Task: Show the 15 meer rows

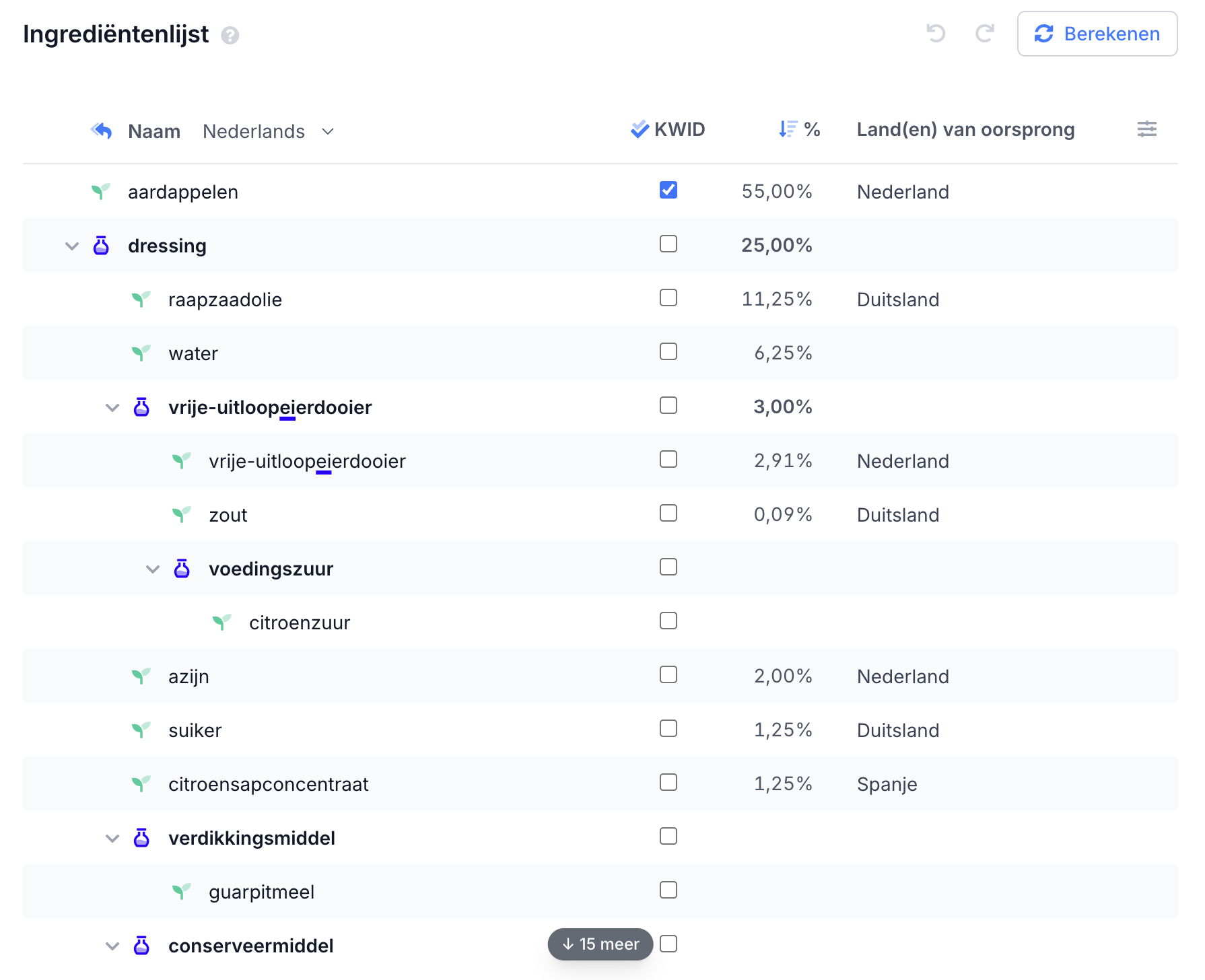Action: click(600, 944)
